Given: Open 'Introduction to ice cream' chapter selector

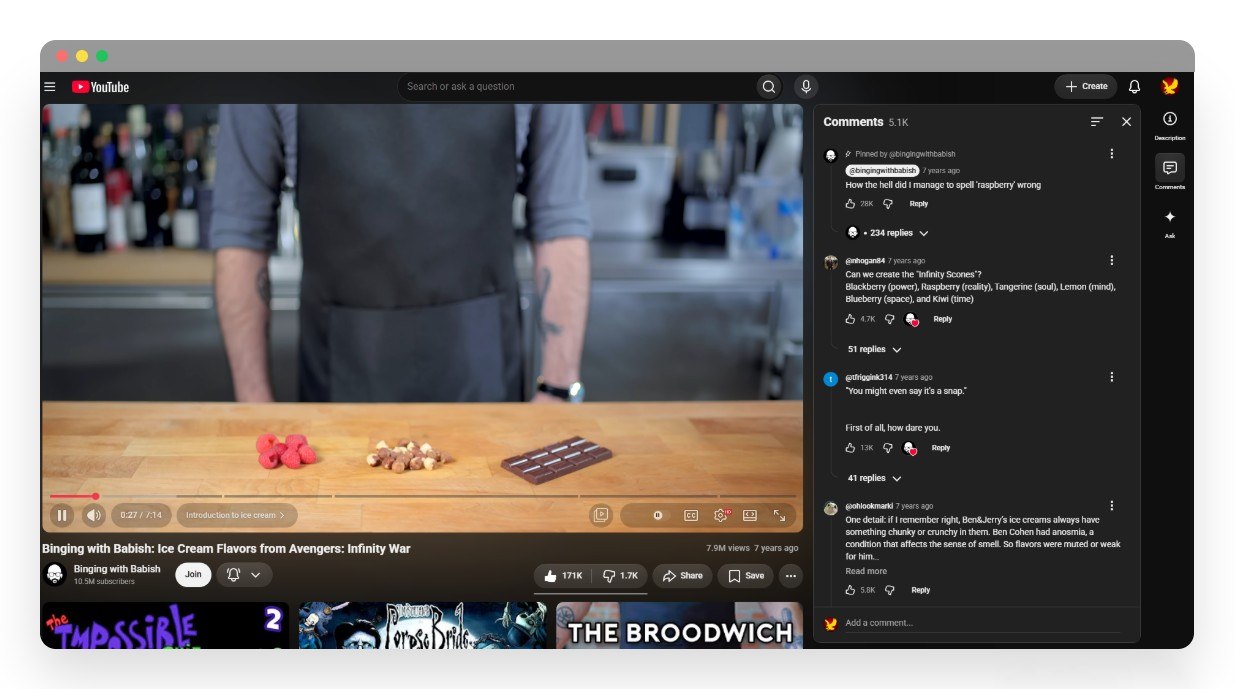Looking at the screenshot, I should click(237, 515).
